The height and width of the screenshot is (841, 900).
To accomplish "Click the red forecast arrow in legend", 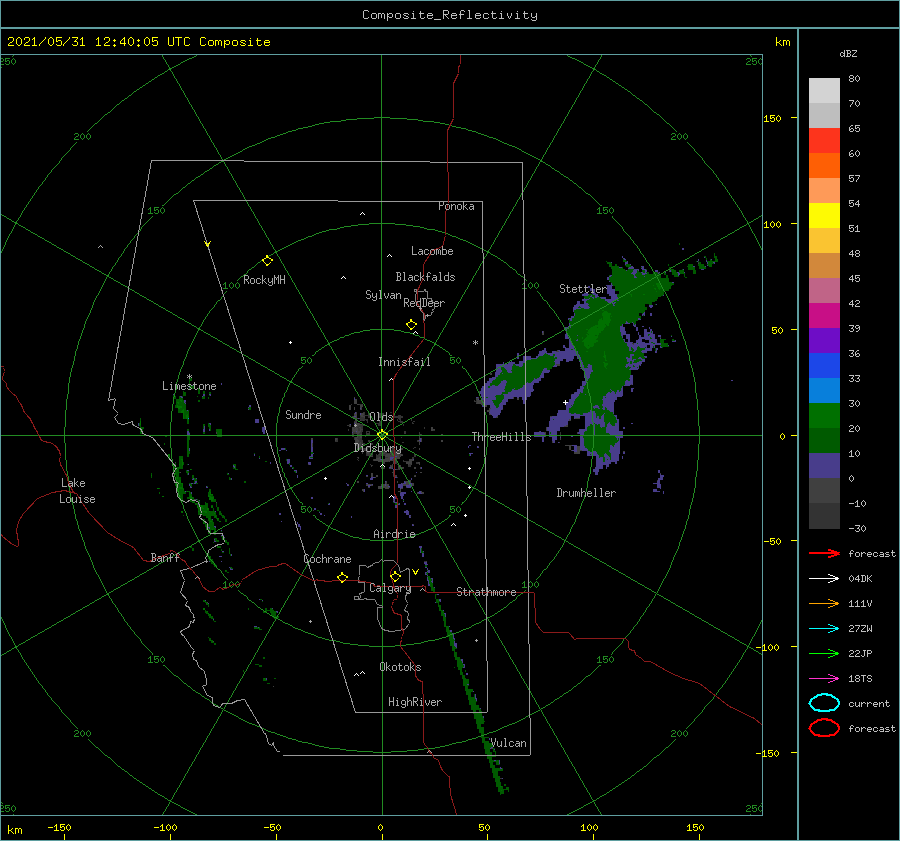I will pyautogui.click(x=824, y=553).
